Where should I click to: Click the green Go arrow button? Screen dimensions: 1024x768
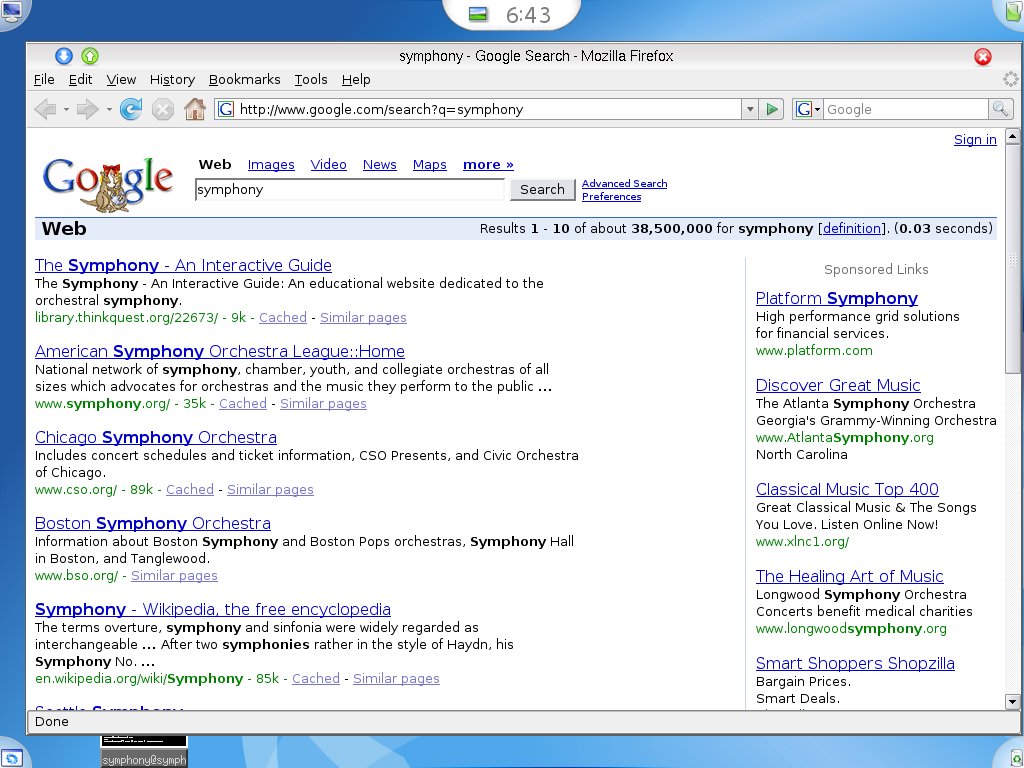tap(771, 109)
